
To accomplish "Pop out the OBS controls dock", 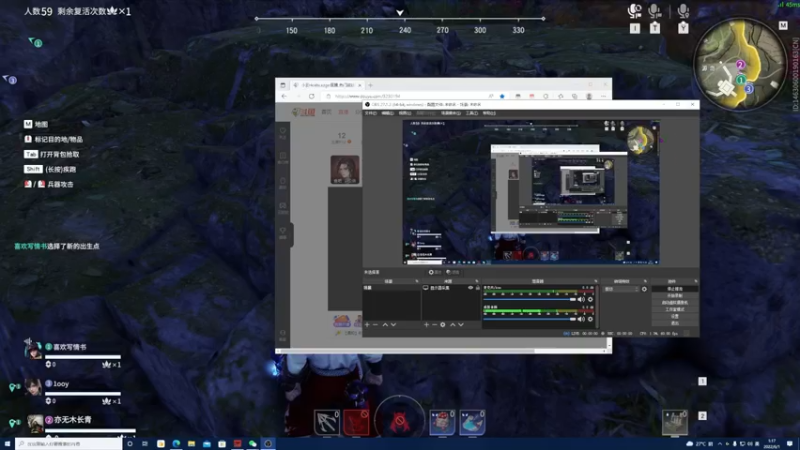I will click(695, 281).
